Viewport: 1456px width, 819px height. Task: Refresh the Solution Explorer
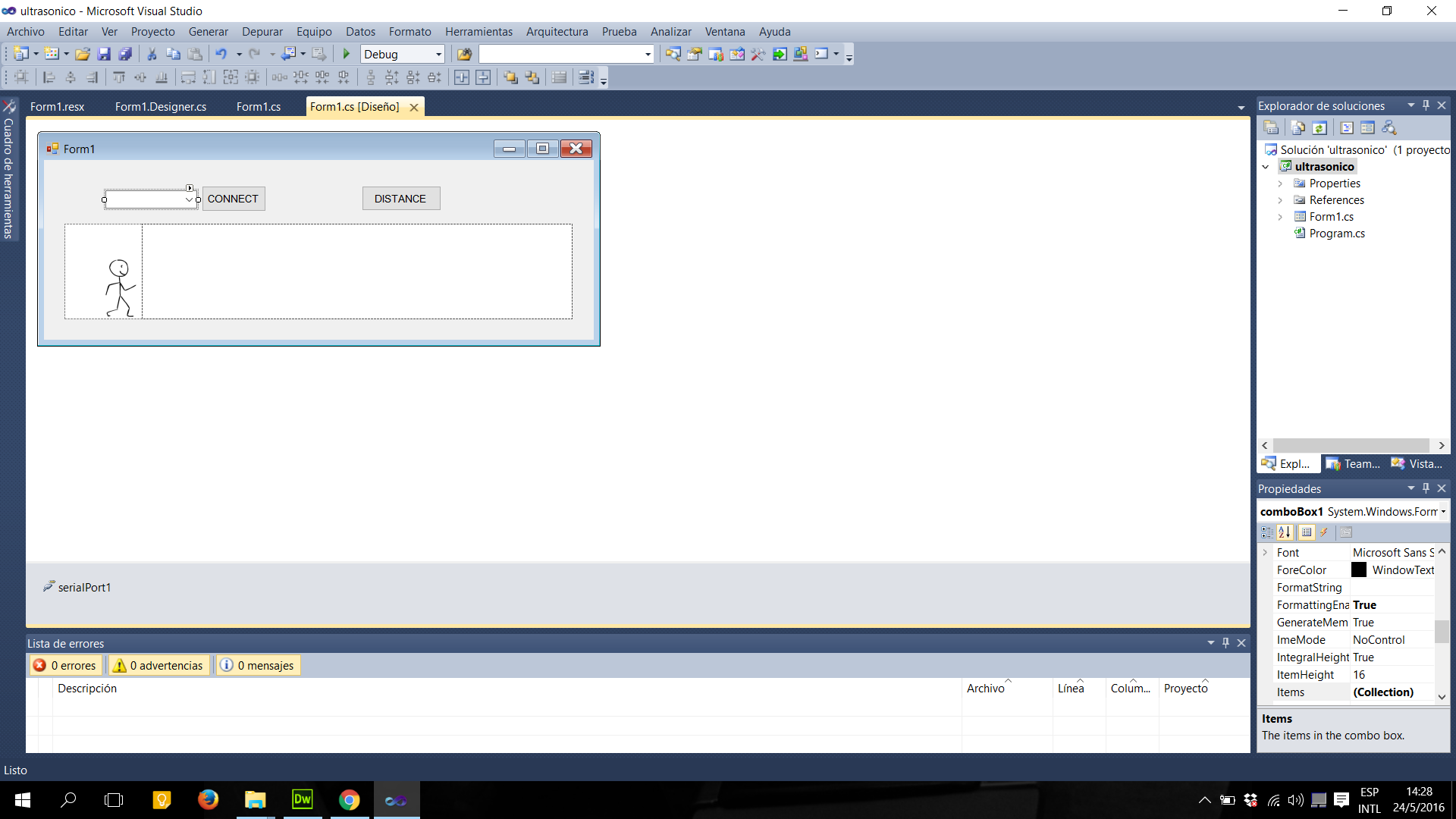tap(1319, 127)
